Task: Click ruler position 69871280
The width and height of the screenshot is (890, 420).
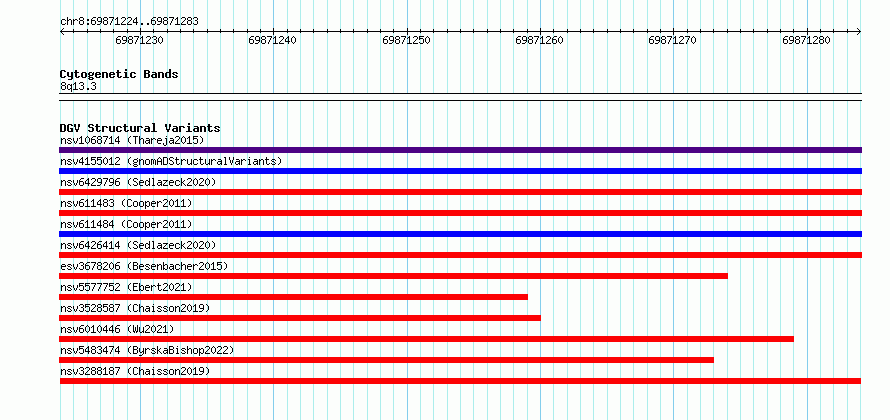Action: point(806,40)
